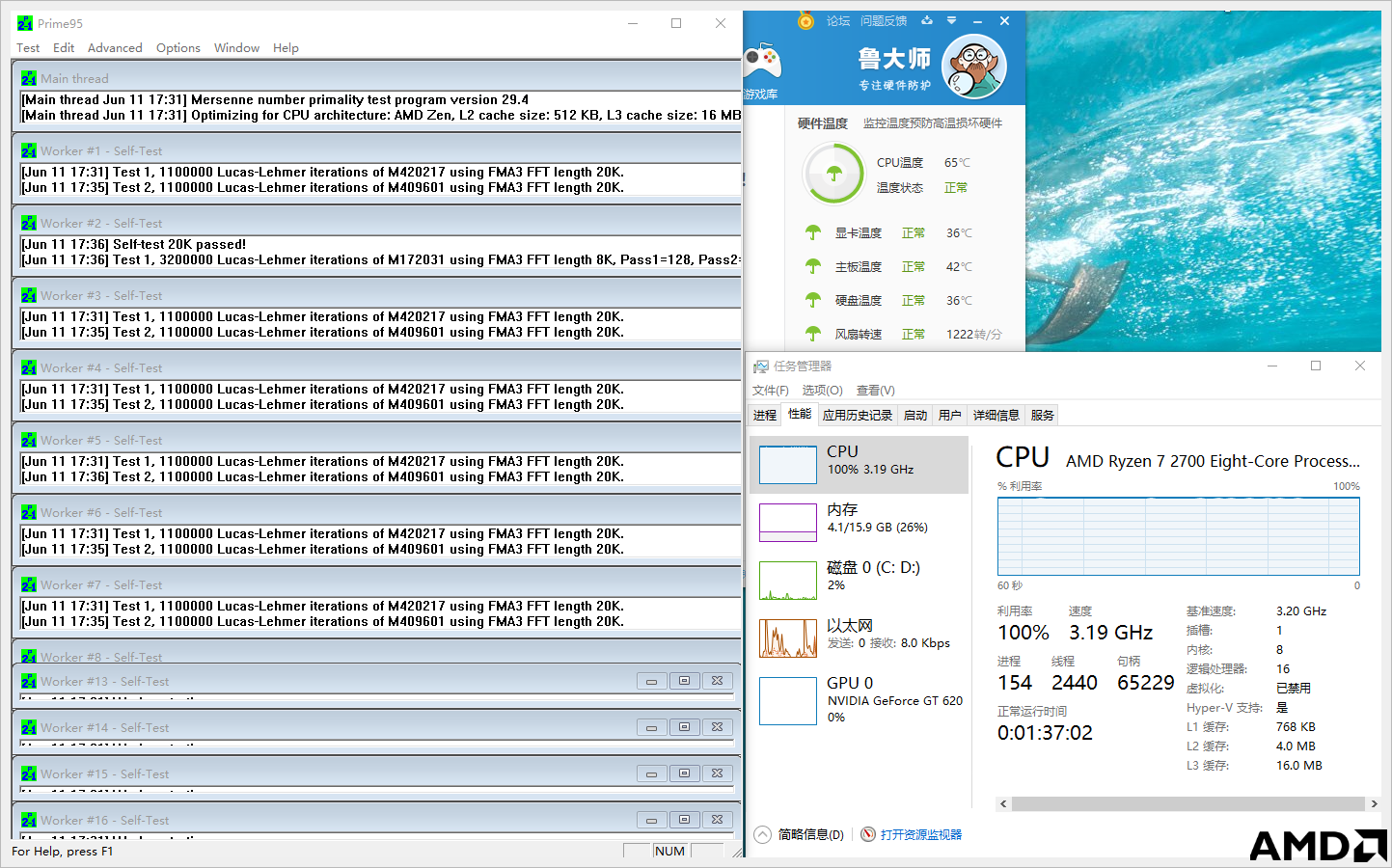The image size is (1392, 868).
Task: Click the CPU utilization graph
Action: (x=1179, y=536)
